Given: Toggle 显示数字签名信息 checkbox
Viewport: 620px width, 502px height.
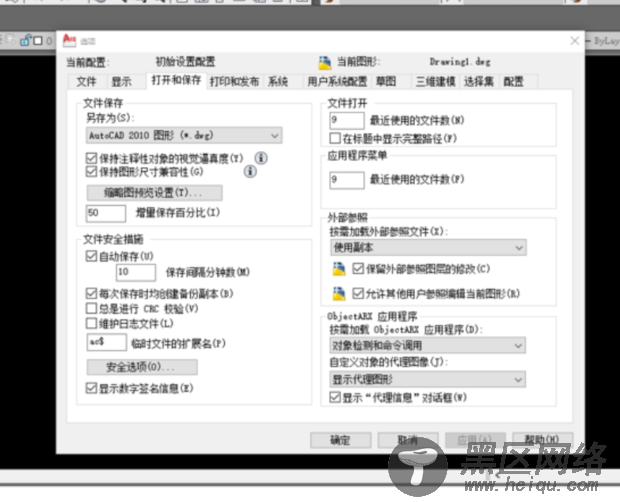Looking at the screenshot, I should pos(91,388).
